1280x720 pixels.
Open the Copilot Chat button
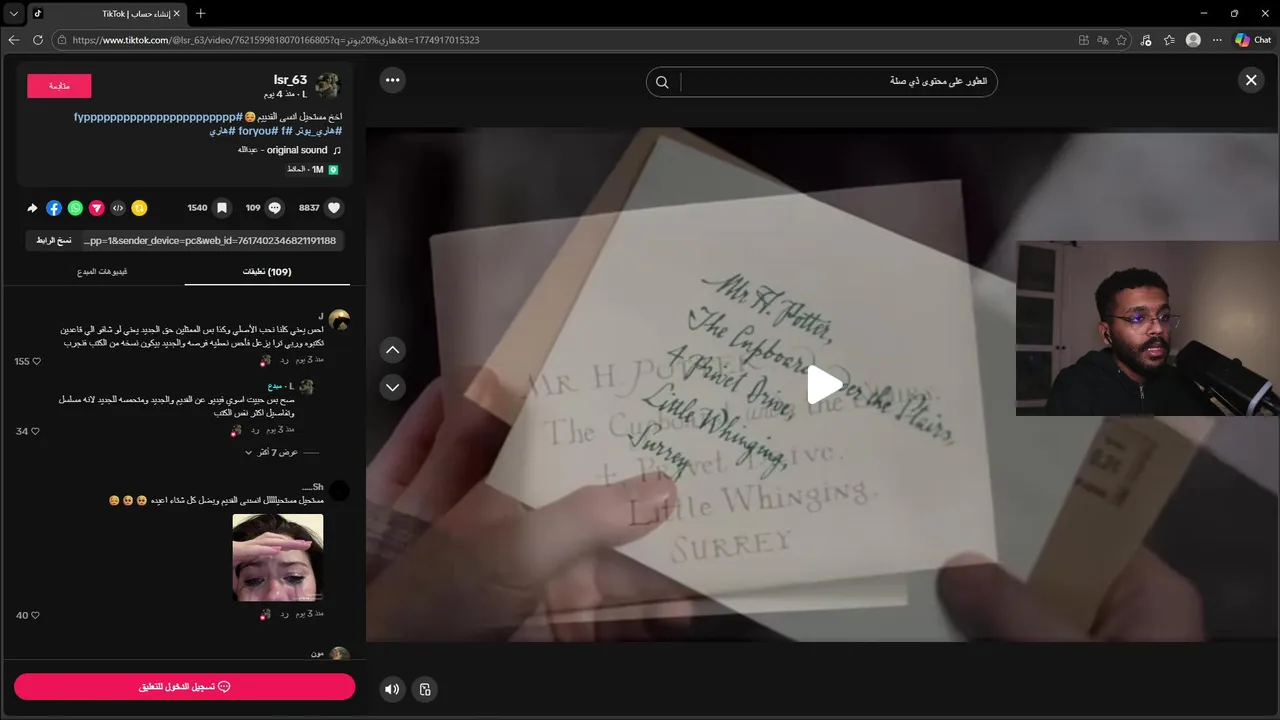pos(1253,40)
